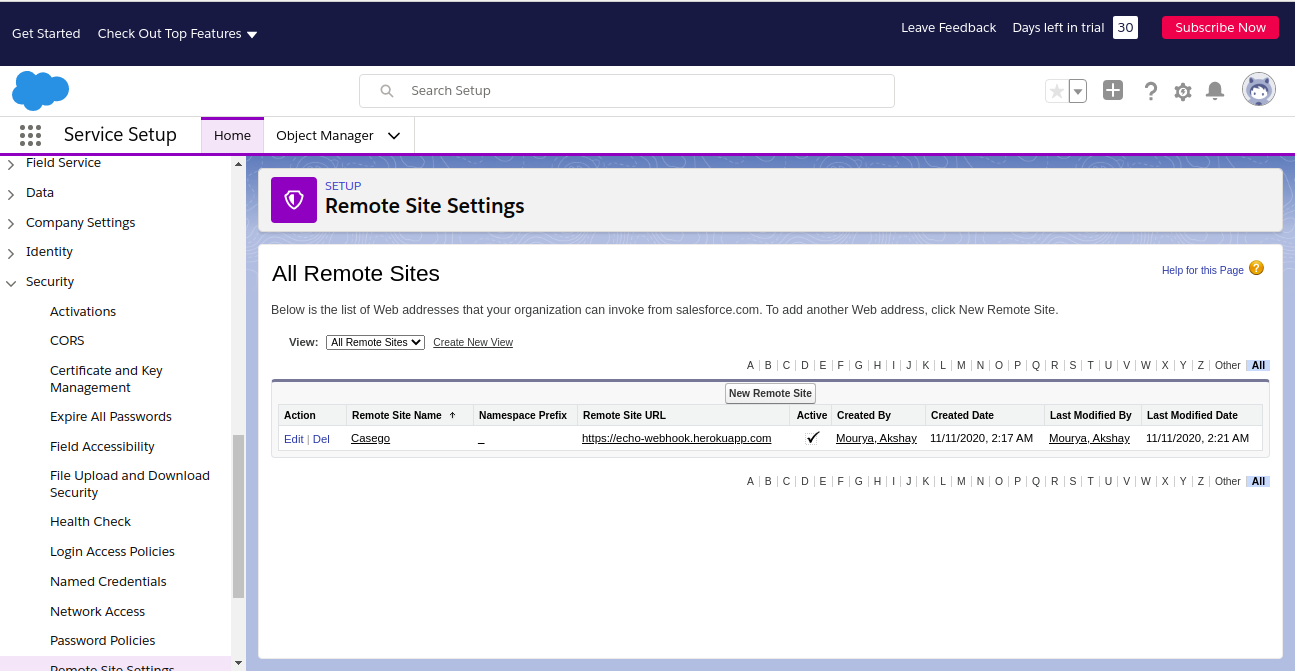The image size is (1295, 671).
Task: Open Login Access Policies
Action: 112,552
